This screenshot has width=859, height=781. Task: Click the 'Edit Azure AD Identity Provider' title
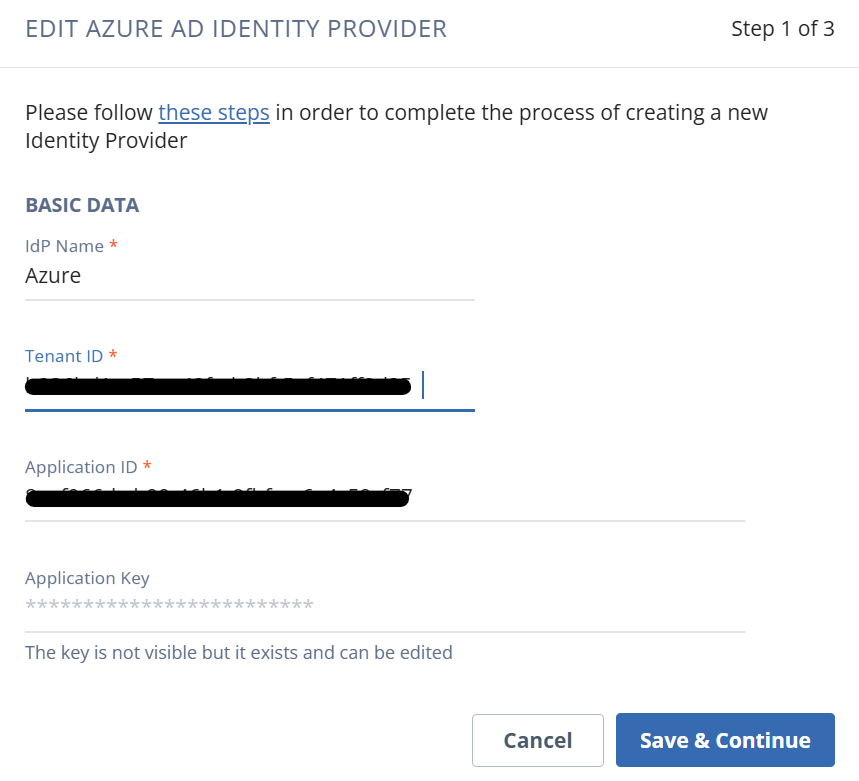coord(236,29)
